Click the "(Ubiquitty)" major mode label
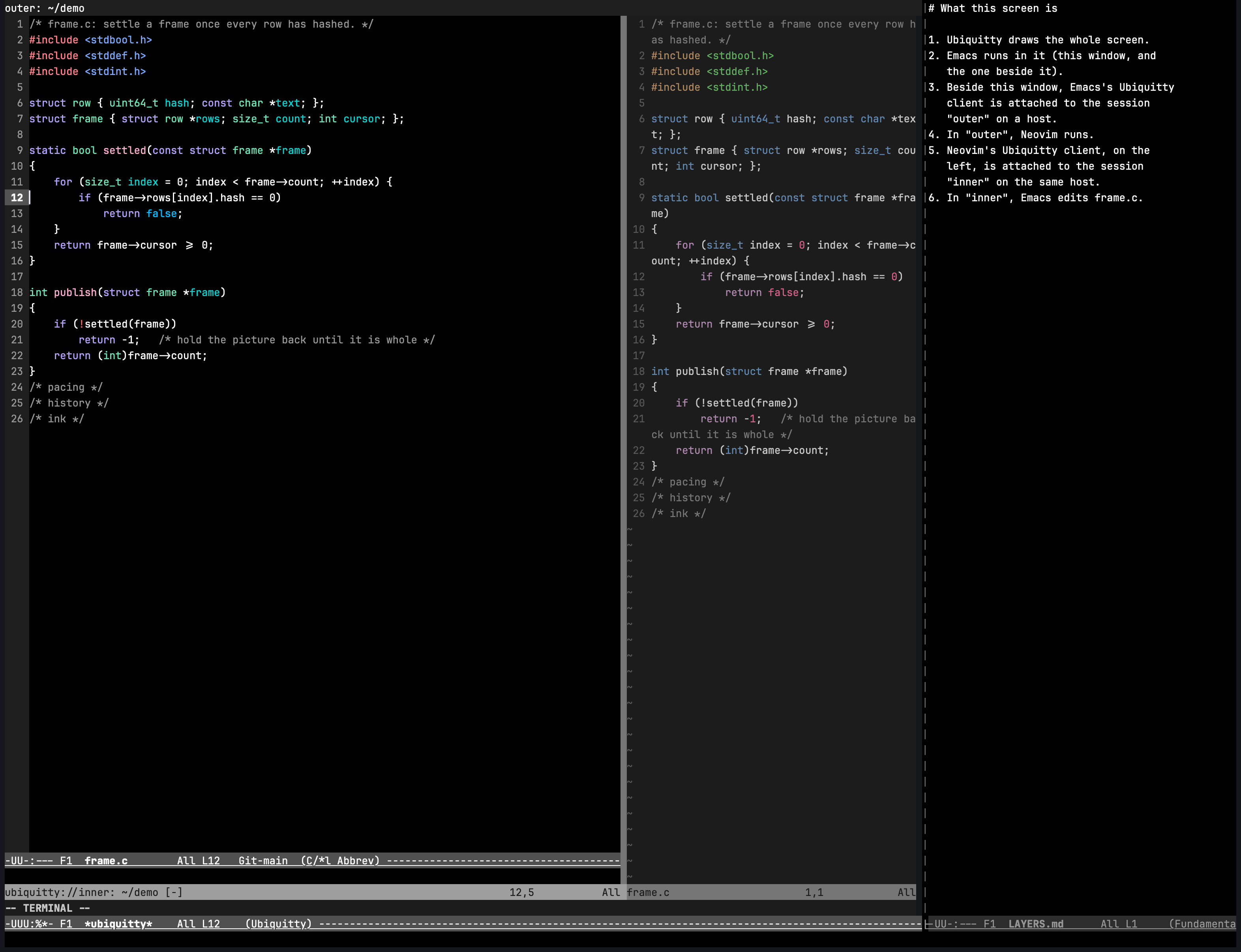 tap(278, 924)
